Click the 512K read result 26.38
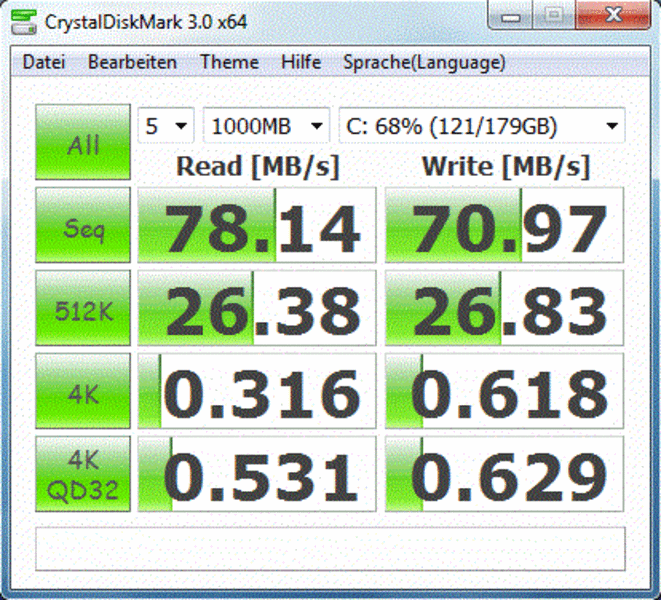The width and height of the screenshot is (661, 600). click(257, 308)
